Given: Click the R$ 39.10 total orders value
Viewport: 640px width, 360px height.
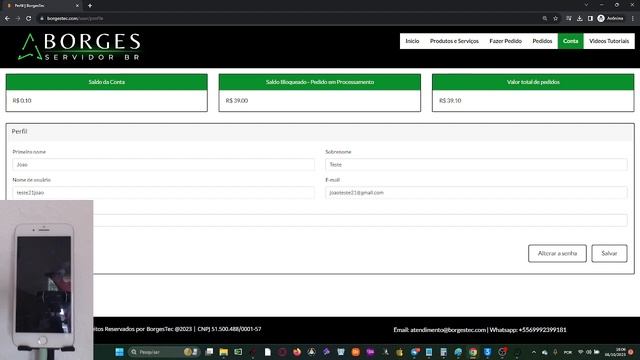Looking at the screenshot, I should click(450, 100).
